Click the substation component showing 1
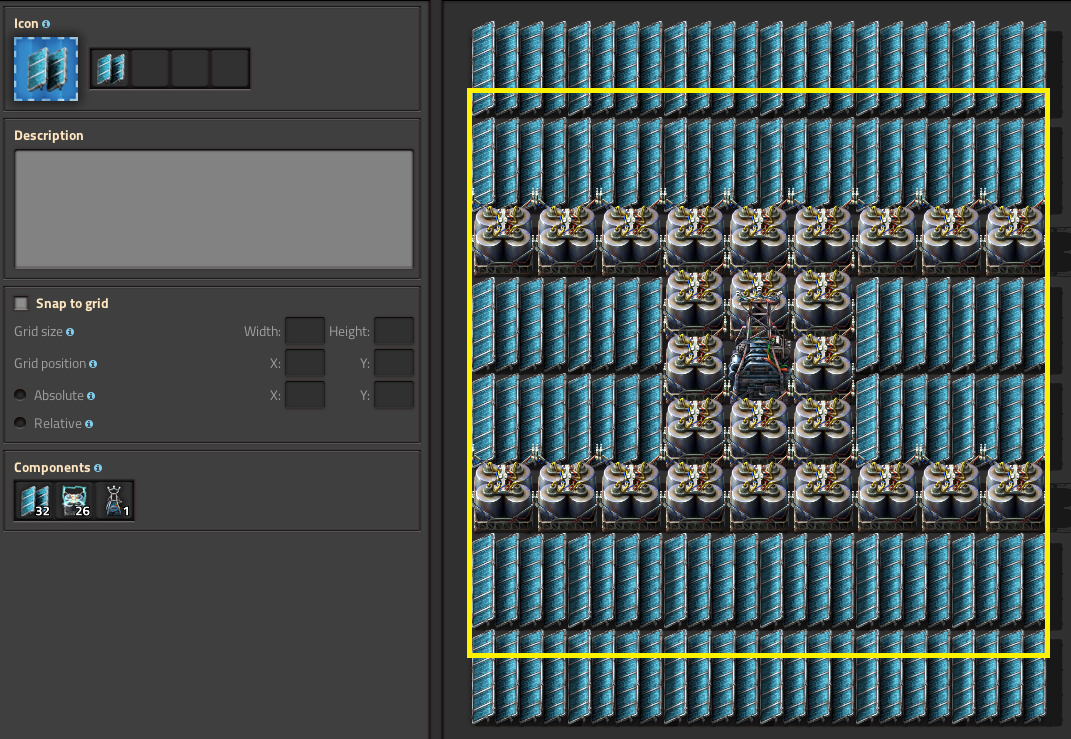 [x=114, y=501]
